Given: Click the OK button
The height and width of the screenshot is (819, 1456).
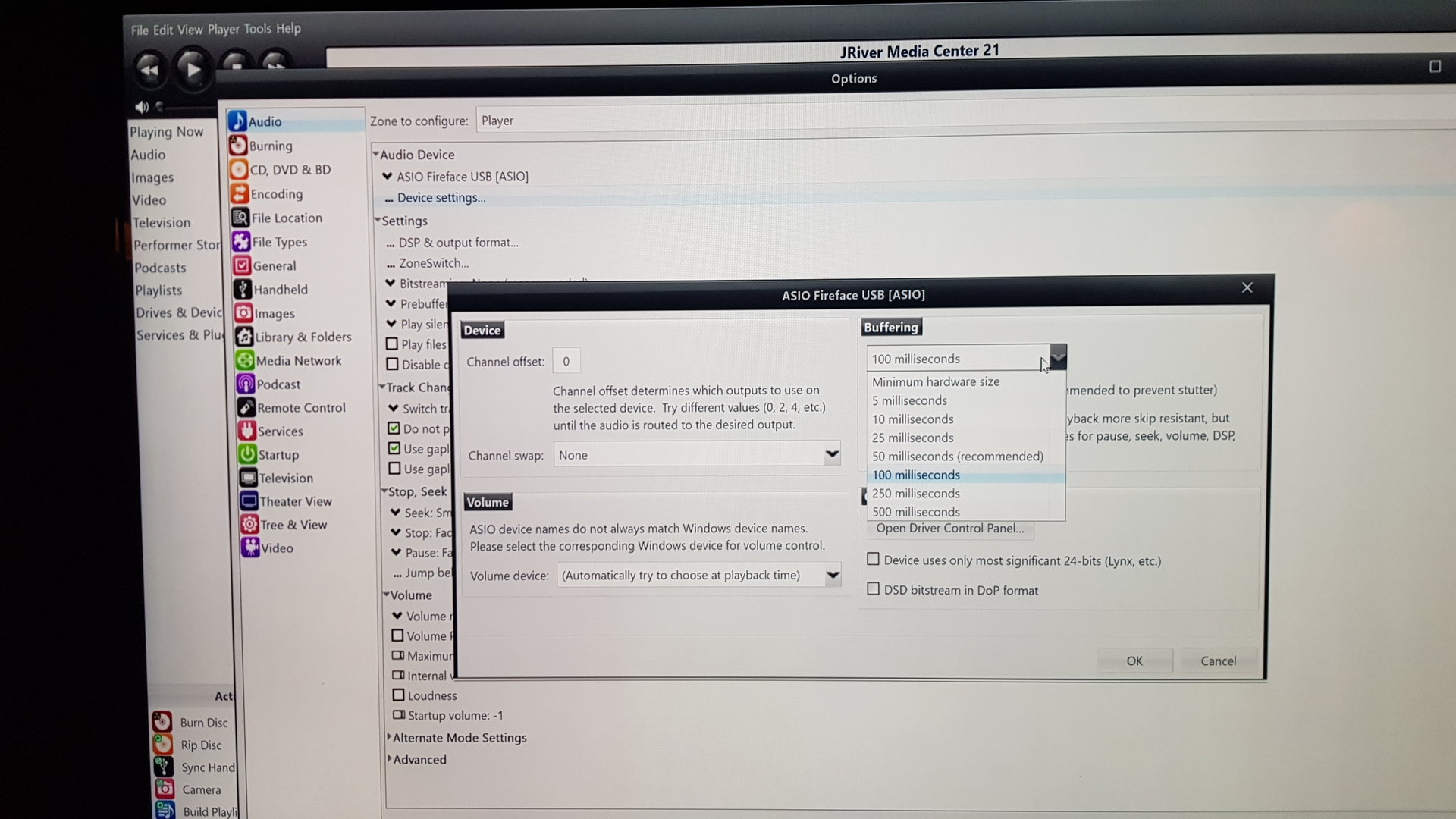Looking at the screenshot, I should (1134, 661).
